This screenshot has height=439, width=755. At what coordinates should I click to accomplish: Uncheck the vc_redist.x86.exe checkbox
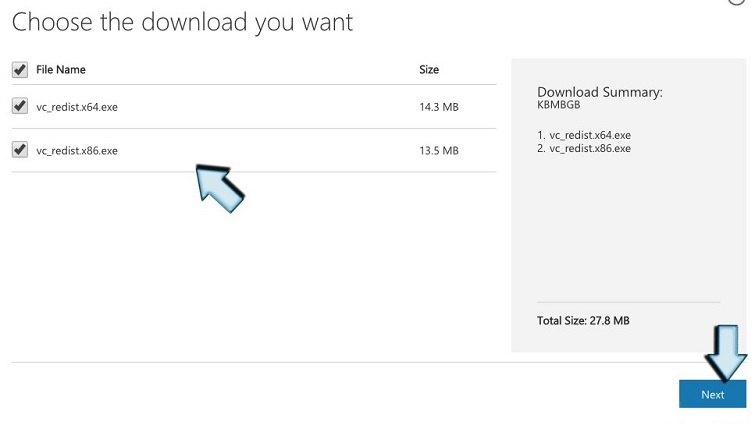(19, 150)
